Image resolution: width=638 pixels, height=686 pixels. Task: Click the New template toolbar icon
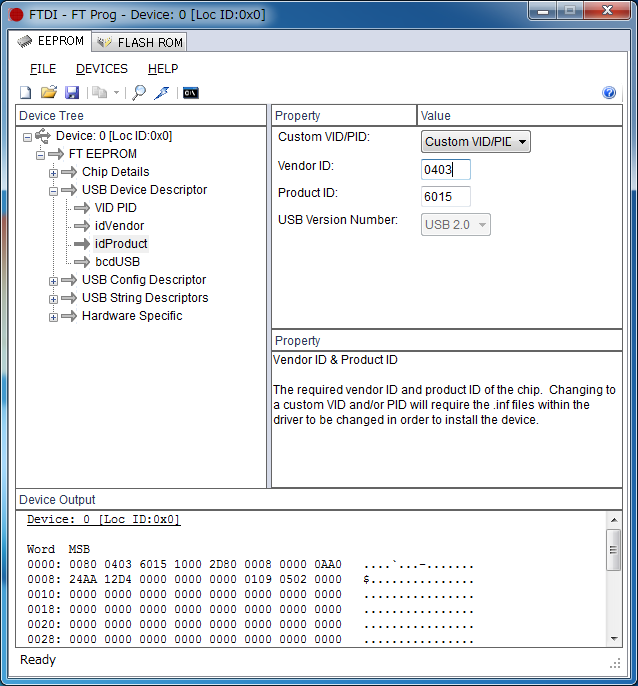tap(26, 93)
